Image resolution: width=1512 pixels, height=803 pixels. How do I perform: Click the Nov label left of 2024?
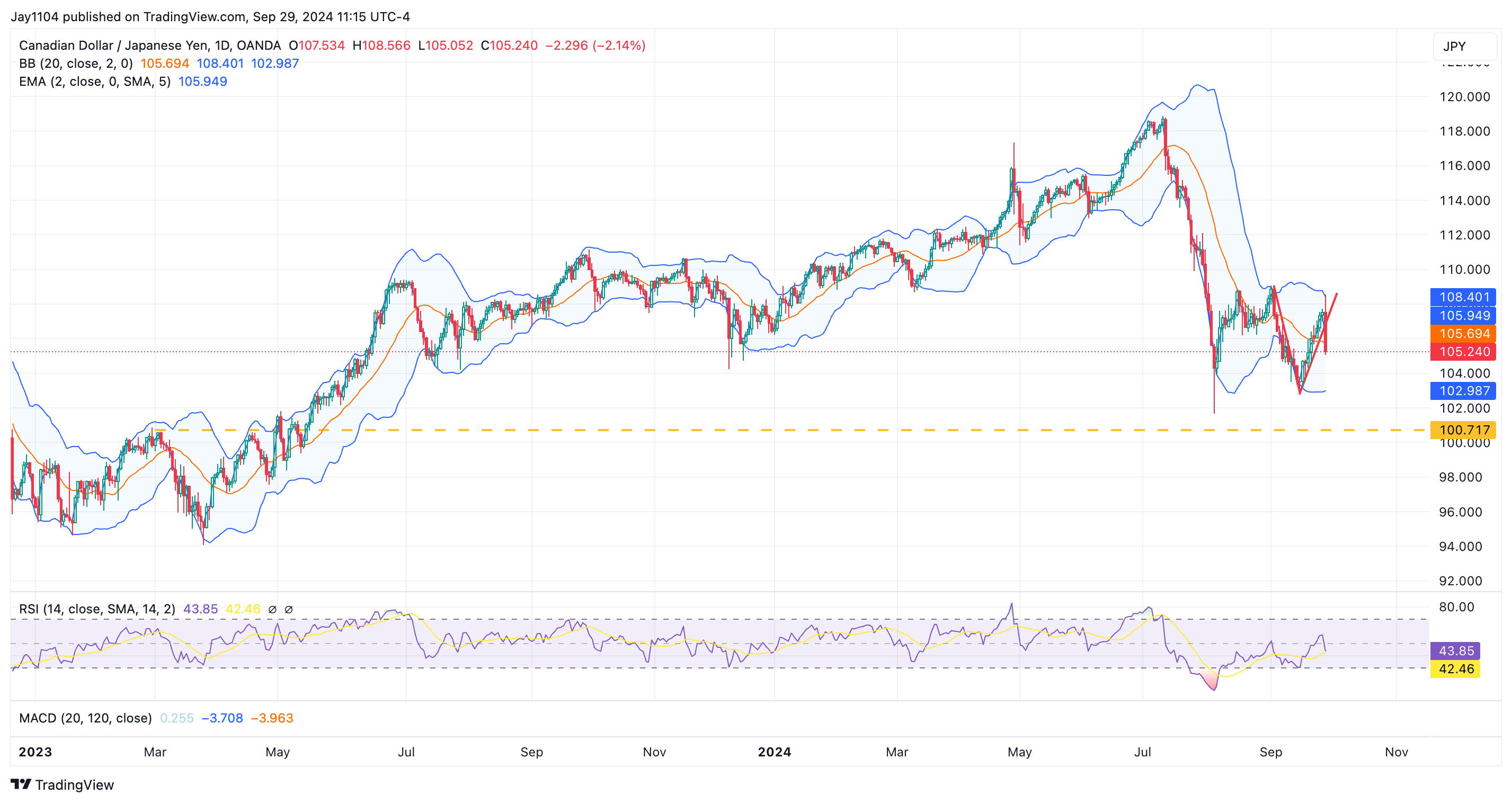point(654,752)
